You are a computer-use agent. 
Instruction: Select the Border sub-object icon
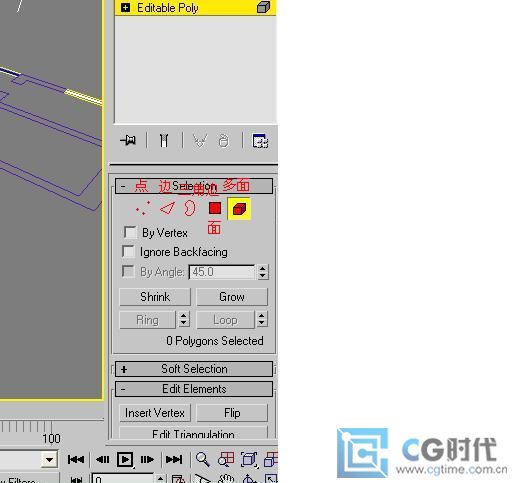coord(190,208)
